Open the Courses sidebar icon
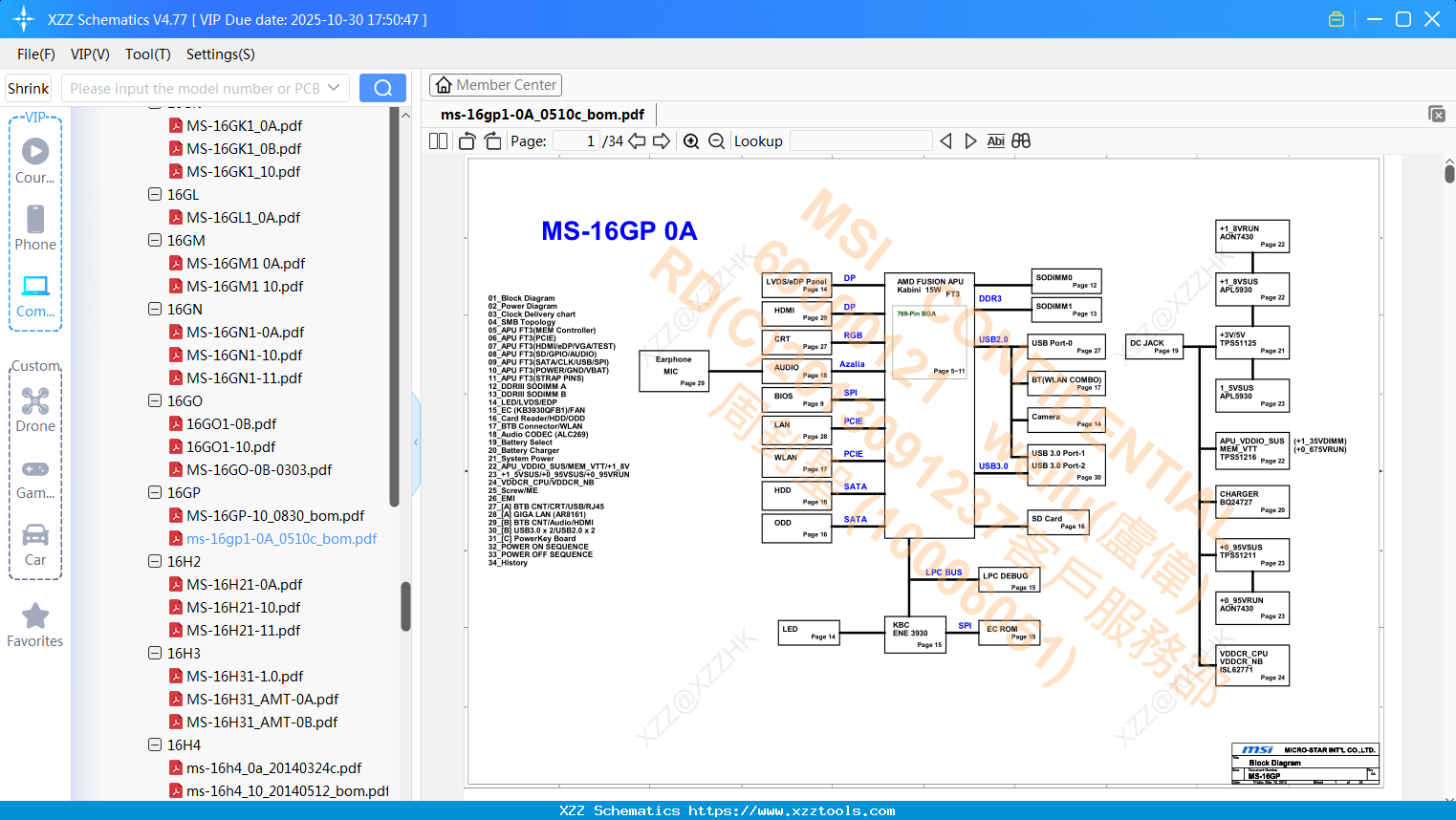 click(x=35, y=161)
